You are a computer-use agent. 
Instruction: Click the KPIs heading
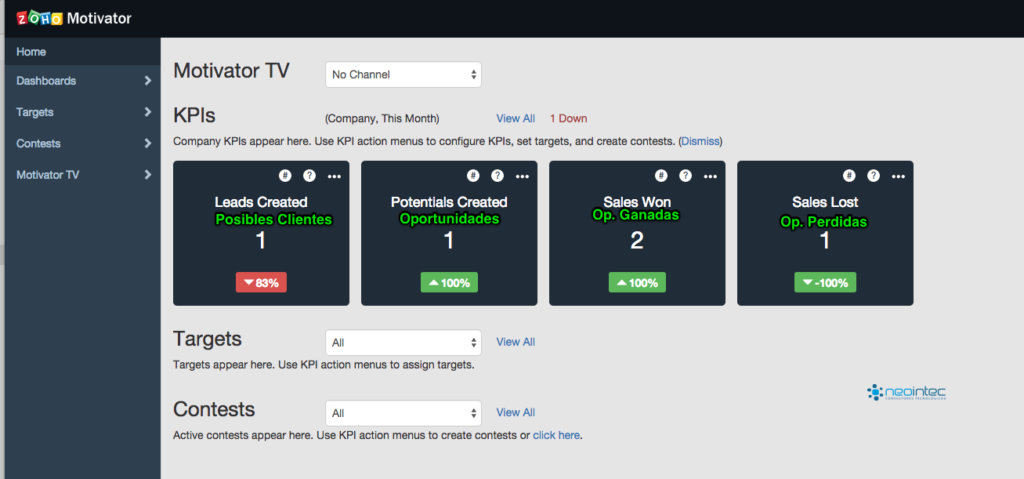[x=194, y=116]
